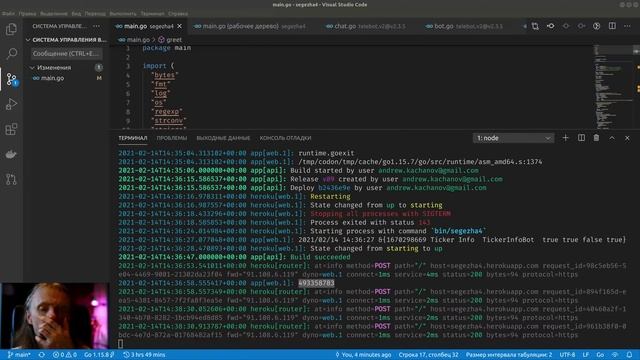Collapse the source control section header
640x360 pixels.
pyautogui.click(x=67, y=40)
